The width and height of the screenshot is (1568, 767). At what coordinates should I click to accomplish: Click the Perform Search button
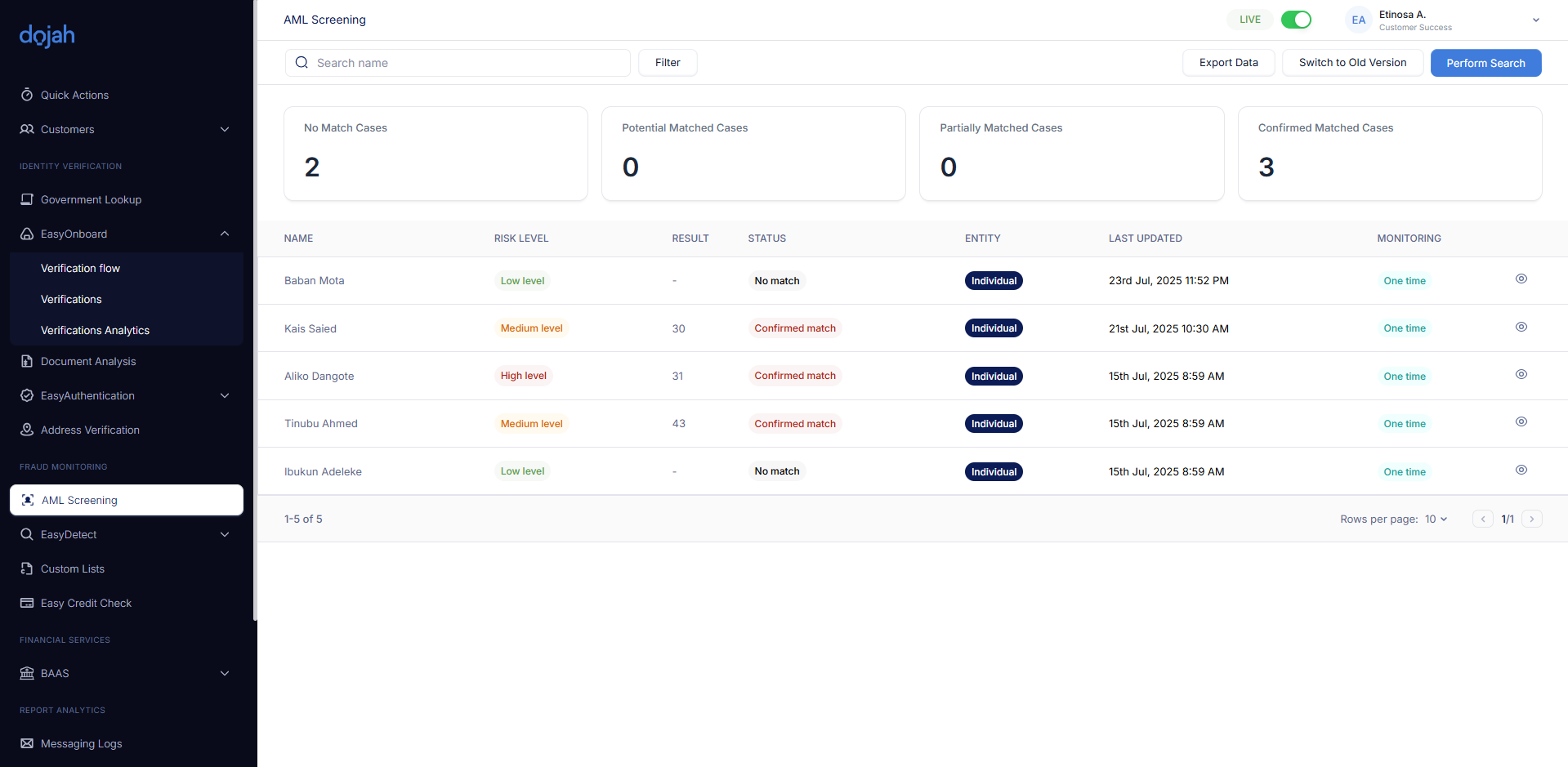(x=1485, y=63)
